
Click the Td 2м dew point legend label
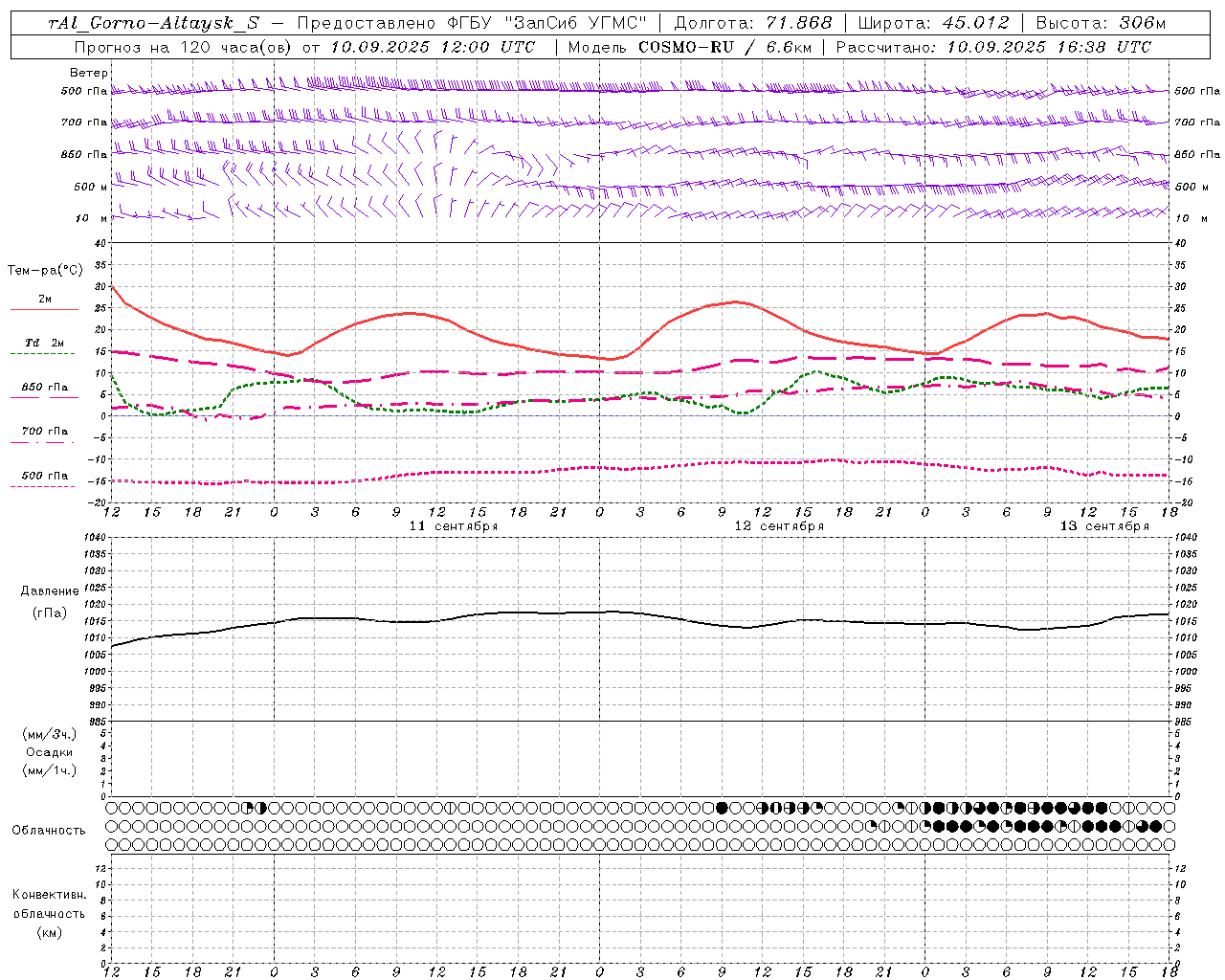tap(45, 343)
